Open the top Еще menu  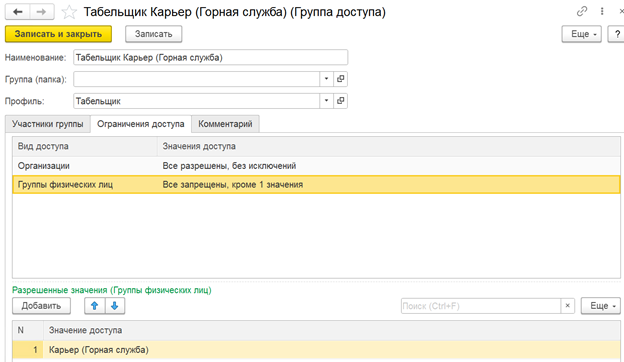(581, 34)
